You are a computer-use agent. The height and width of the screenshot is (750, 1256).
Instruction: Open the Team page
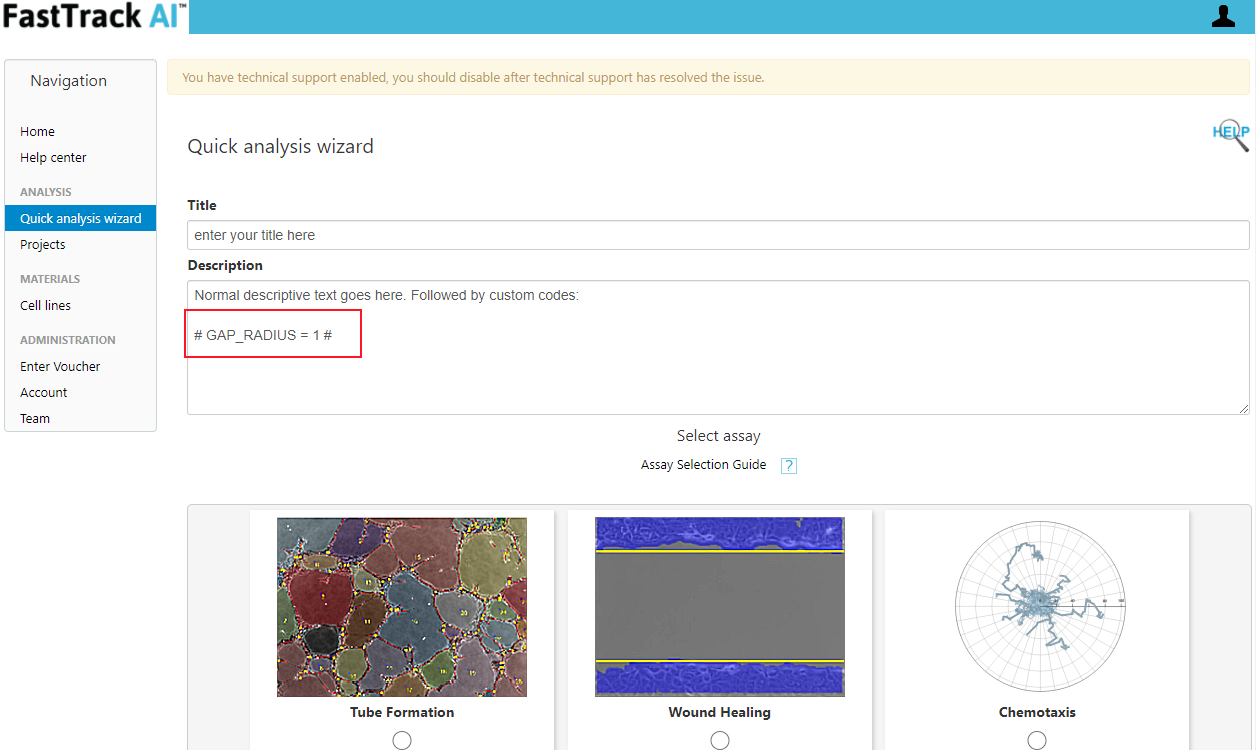35,418
